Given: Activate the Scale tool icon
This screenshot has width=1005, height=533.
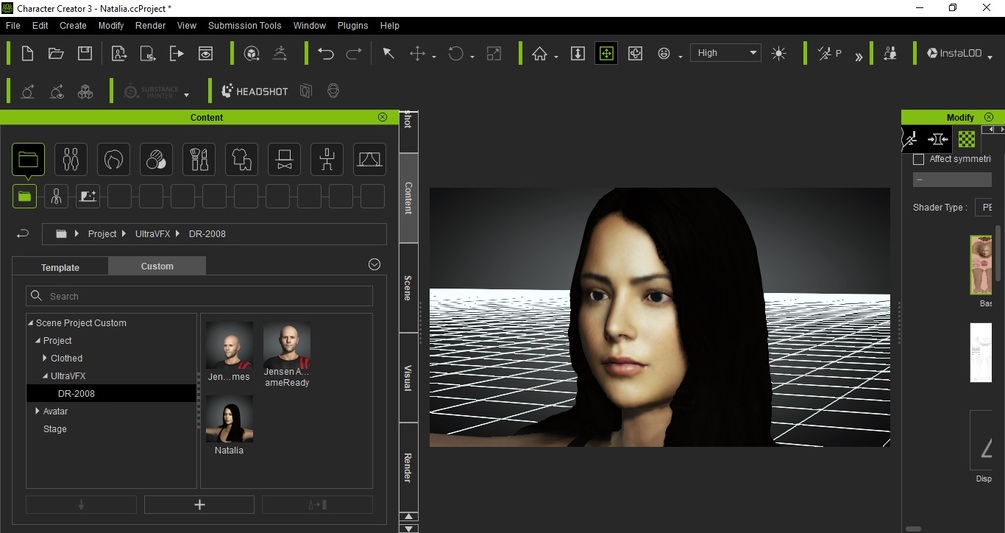Looking at the screenshot, I should point(494,53).
